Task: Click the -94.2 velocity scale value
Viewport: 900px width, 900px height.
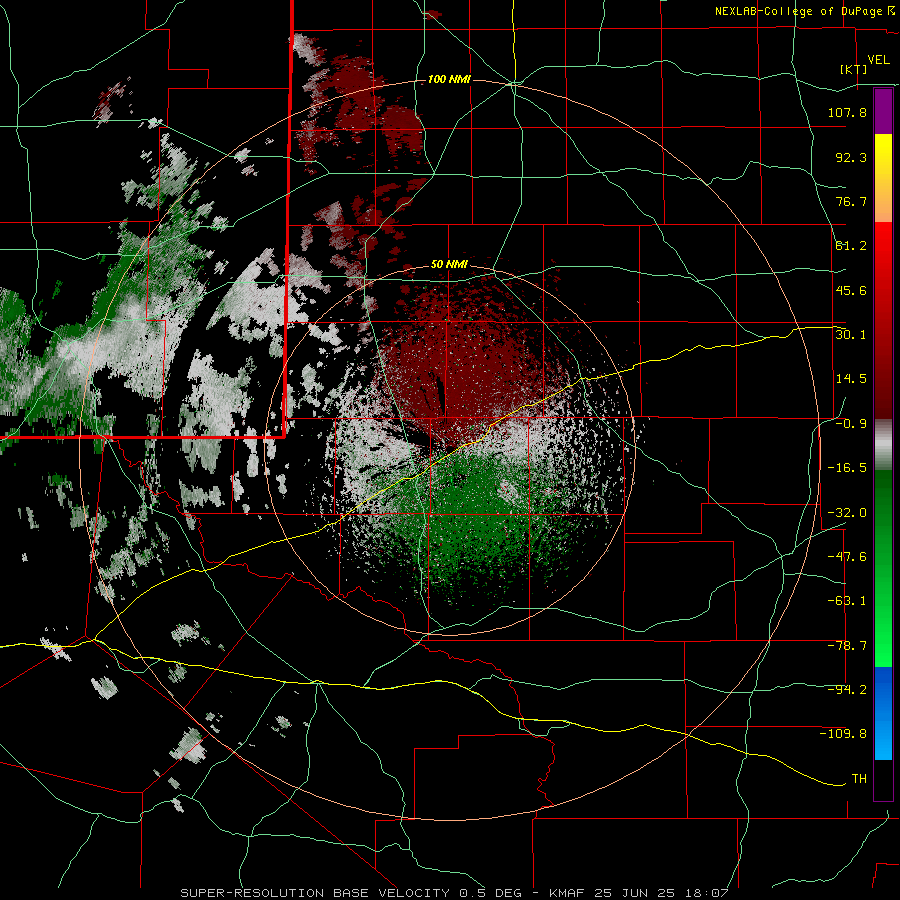Action: pos(847,690)
